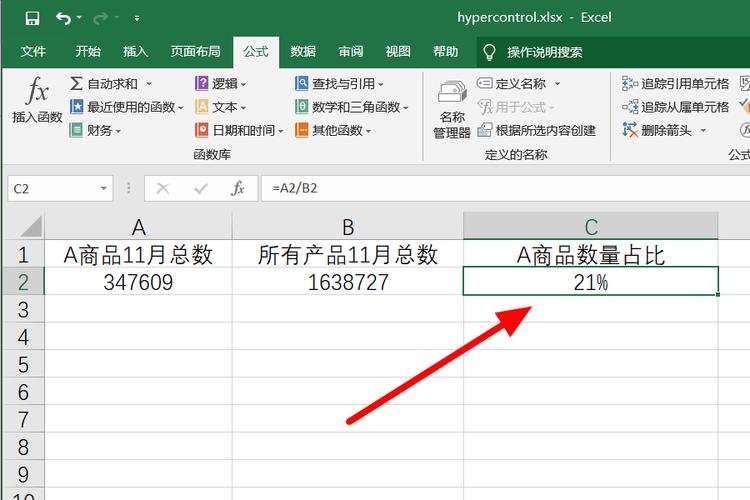Click the 自动求和 sigma icon
The image size is (750, 500).
point(76,83)
